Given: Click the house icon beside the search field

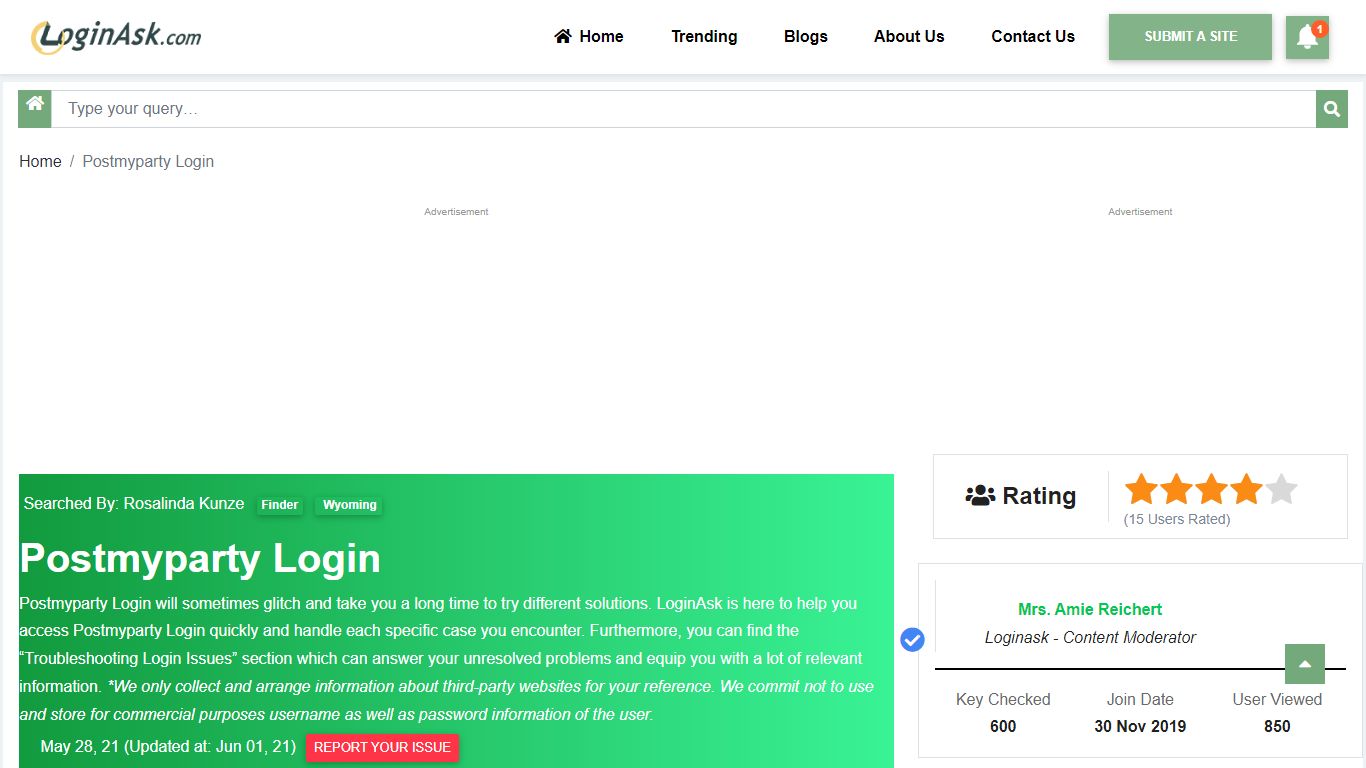Looking at the screenshot, I should point(34,108).
